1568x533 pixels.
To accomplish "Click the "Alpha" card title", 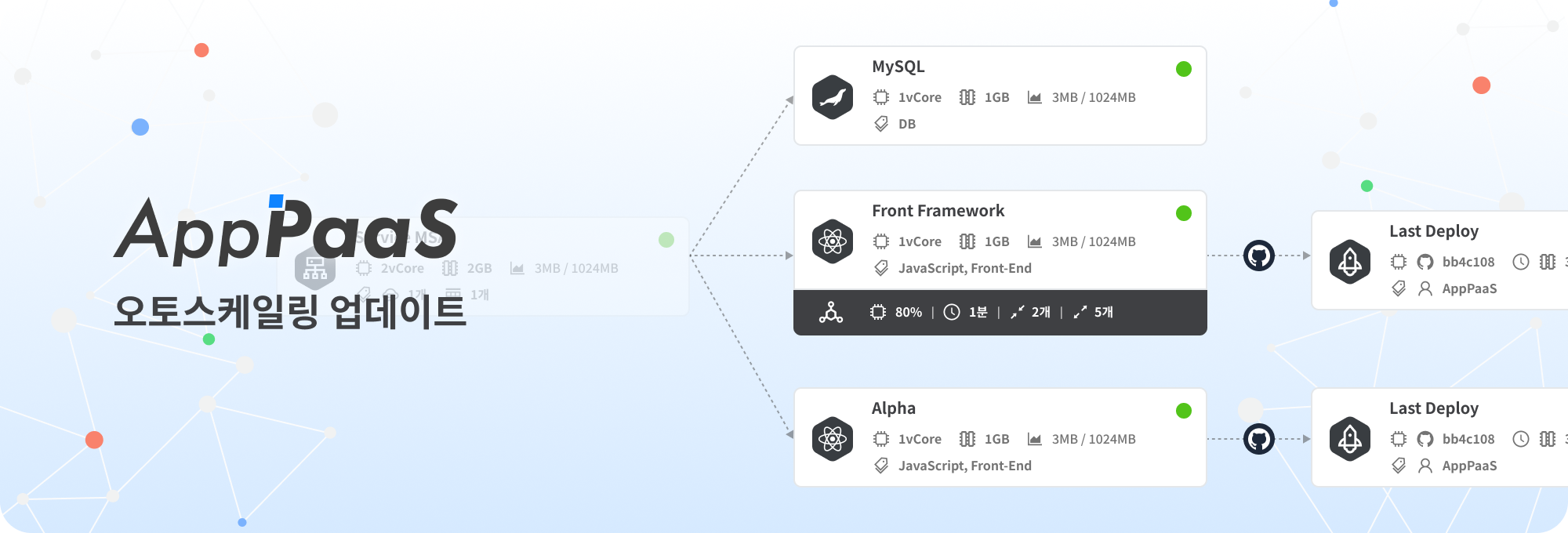I will pos(894,408).
